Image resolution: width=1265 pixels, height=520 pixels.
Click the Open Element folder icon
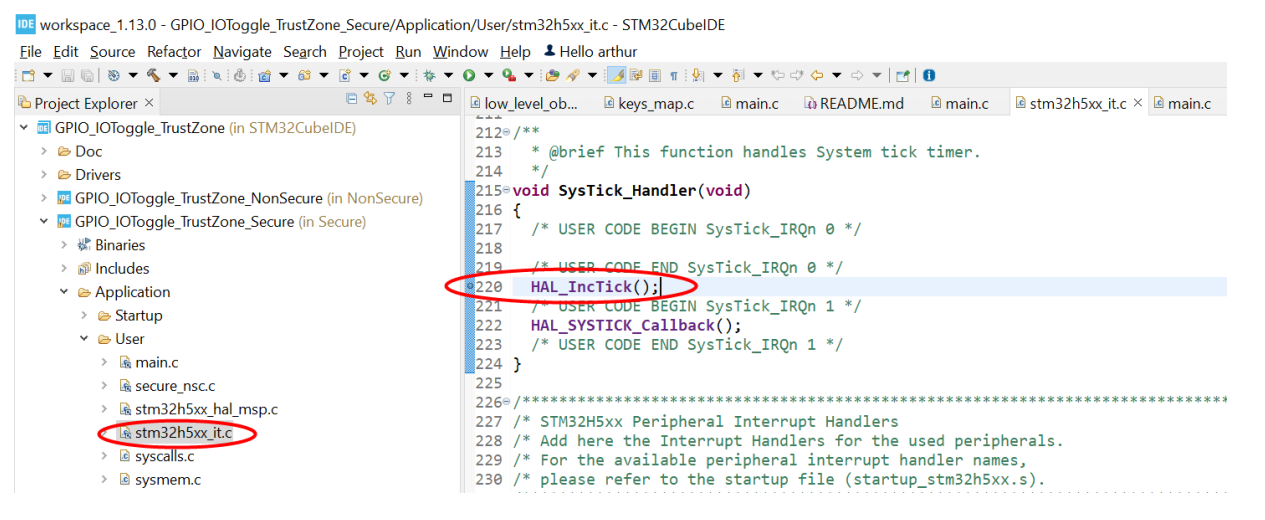(553, 75)
